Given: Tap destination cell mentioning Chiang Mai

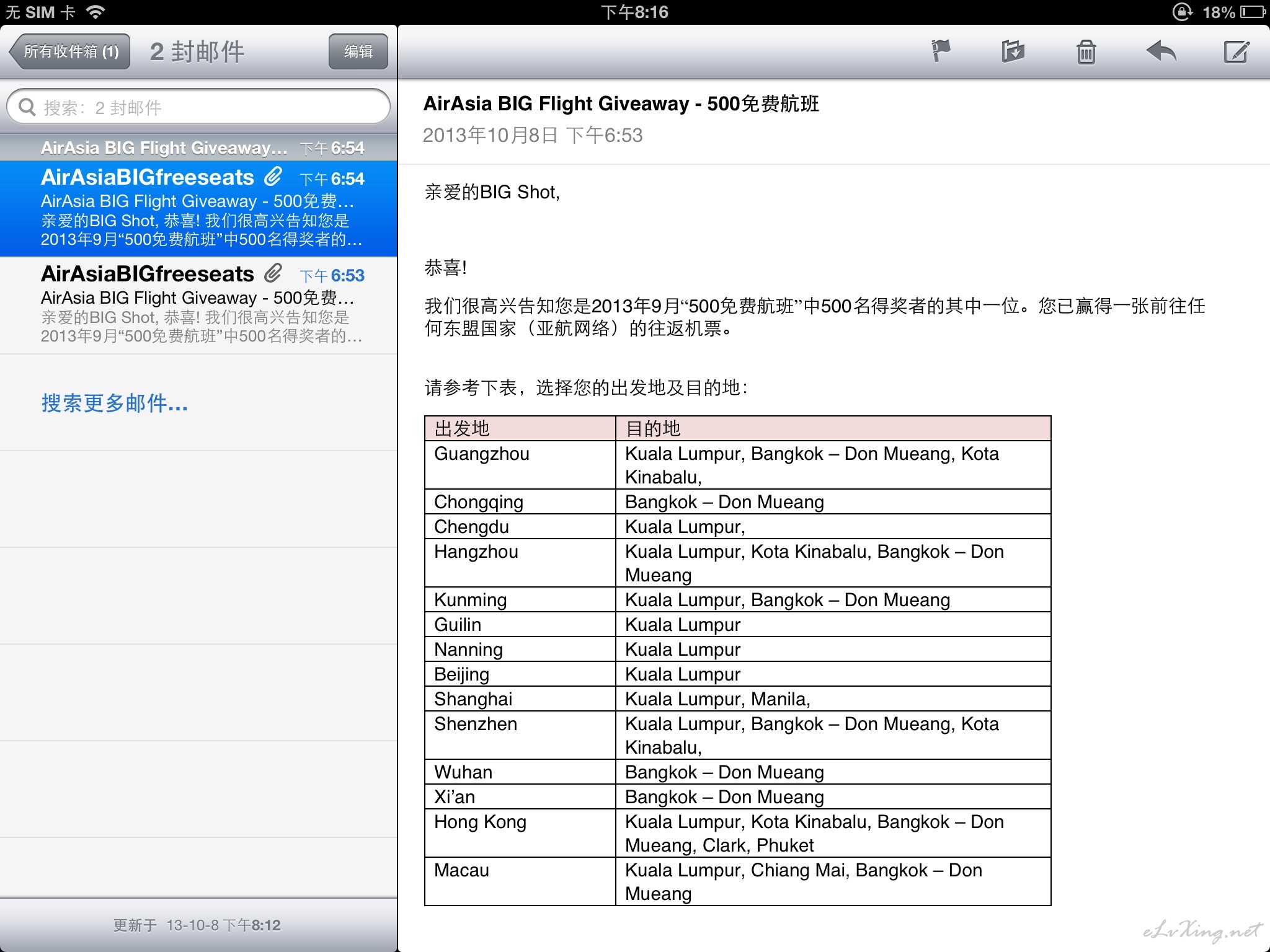Looking at the screenshot, I should [833, 881].
